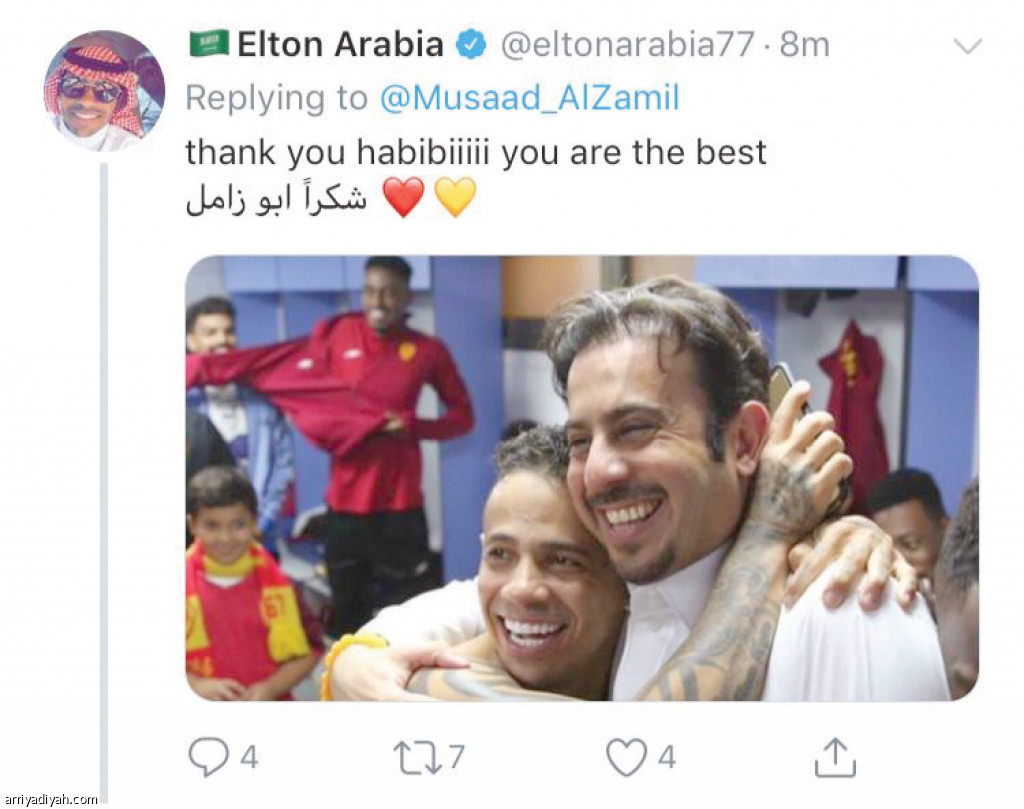Click the "thank you habibiiiii" tweet text
Screen dimensions: 1024x809
475,153
